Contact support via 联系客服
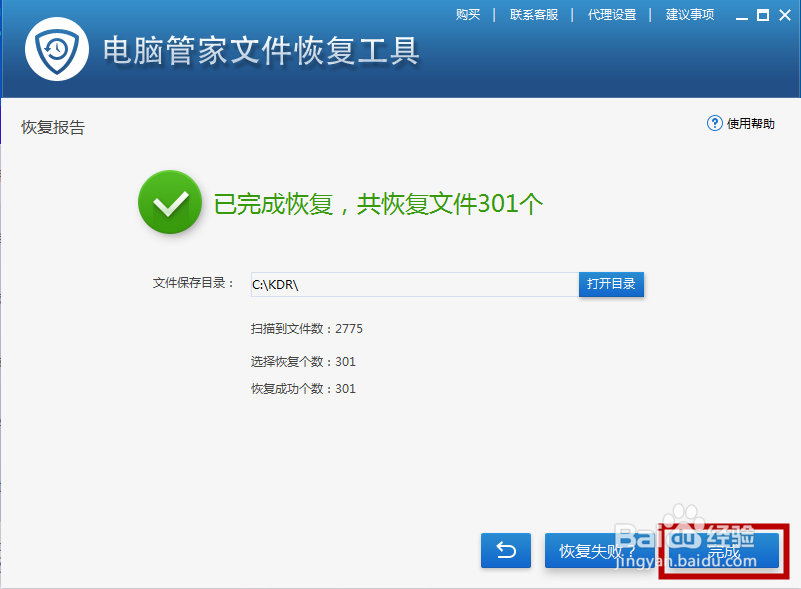801x589 pixels. [x=534, y=15]
